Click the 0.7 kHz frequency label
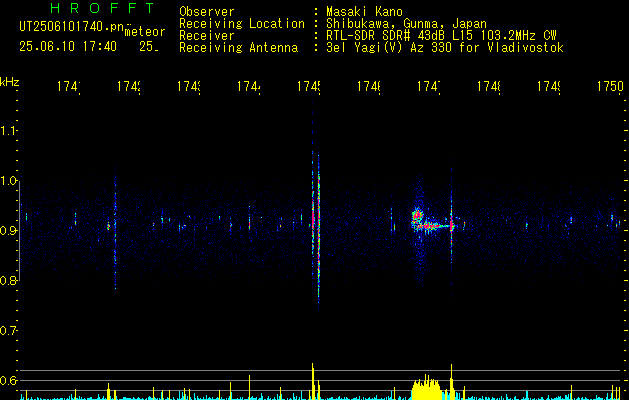The image size is (629, 400). [8, 331]
